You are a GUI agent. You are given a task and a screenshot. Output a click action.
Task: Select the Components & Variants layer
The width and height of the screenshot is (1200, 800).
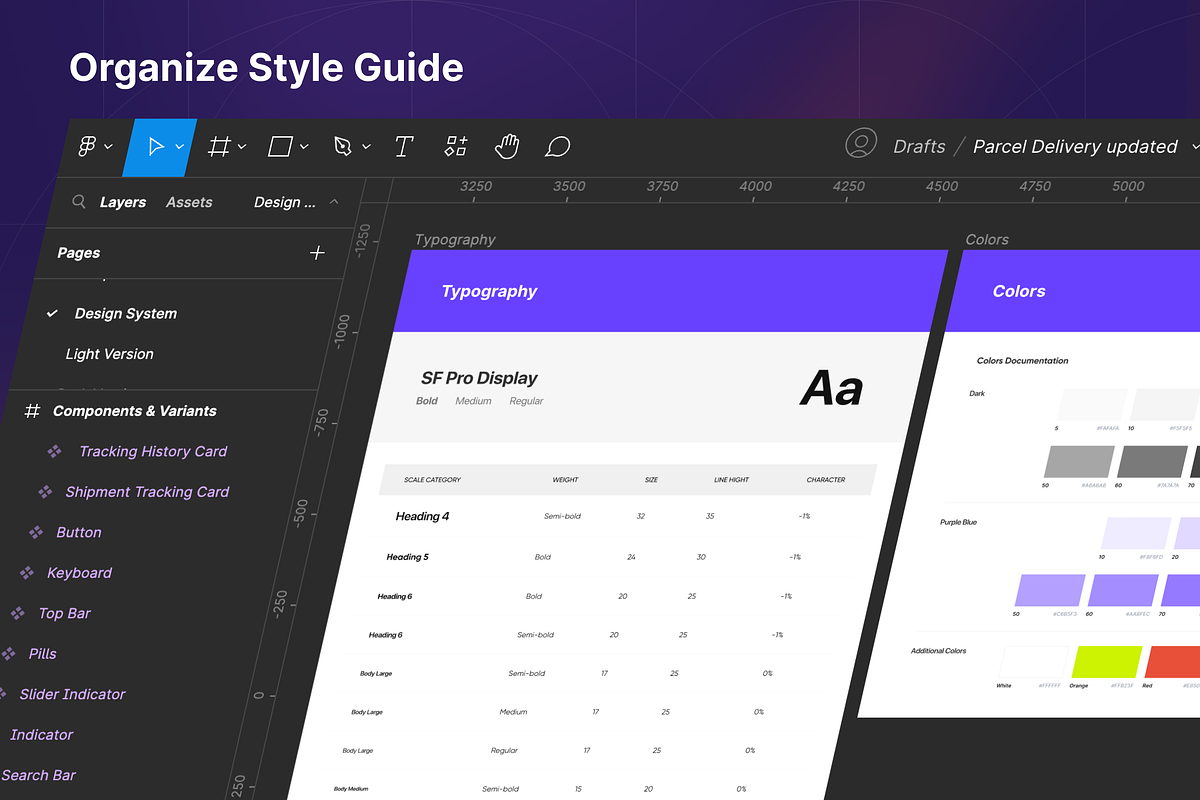tap(135, 411)
